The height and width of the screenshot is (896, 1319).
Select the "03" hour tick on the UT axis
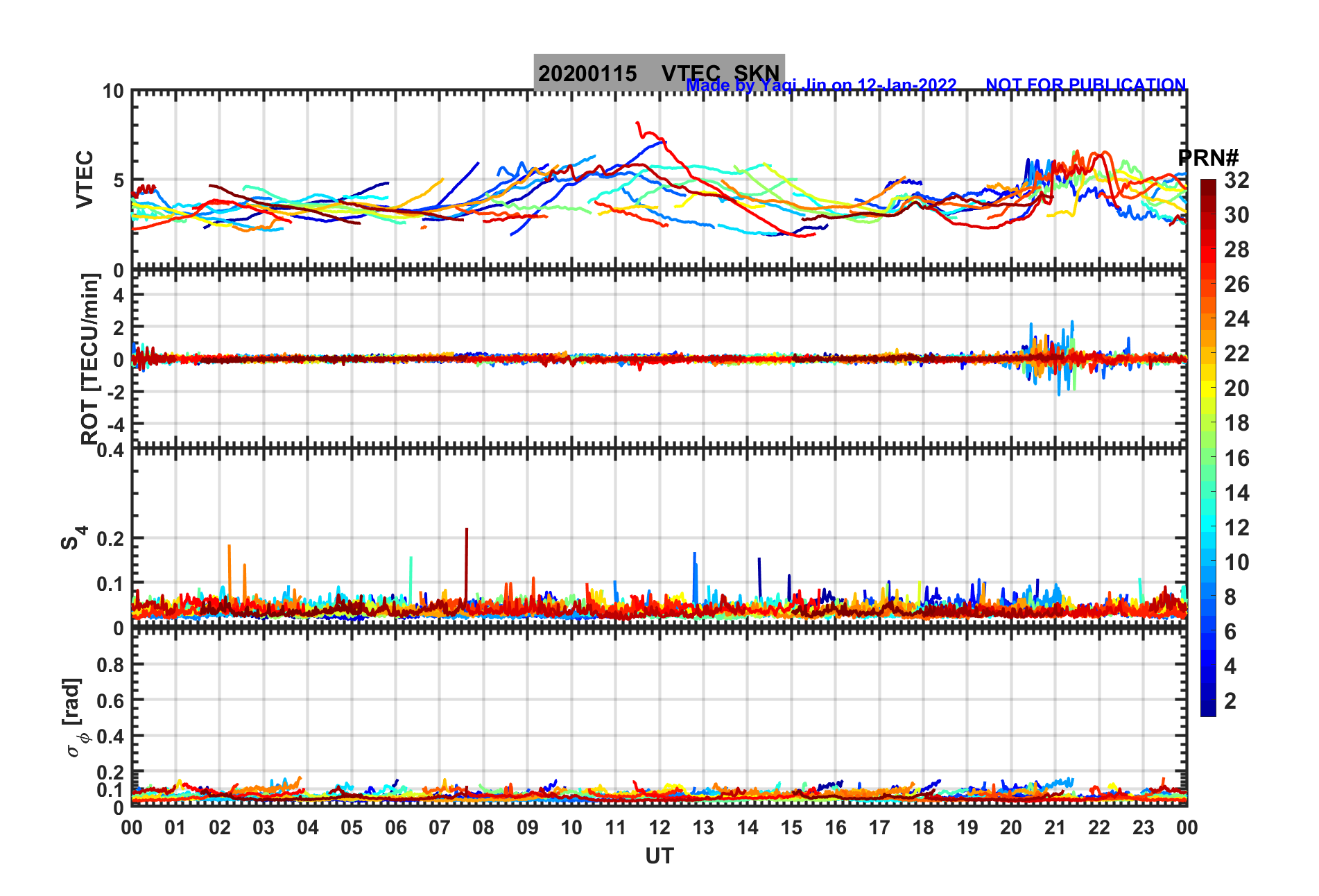point(264,827)
